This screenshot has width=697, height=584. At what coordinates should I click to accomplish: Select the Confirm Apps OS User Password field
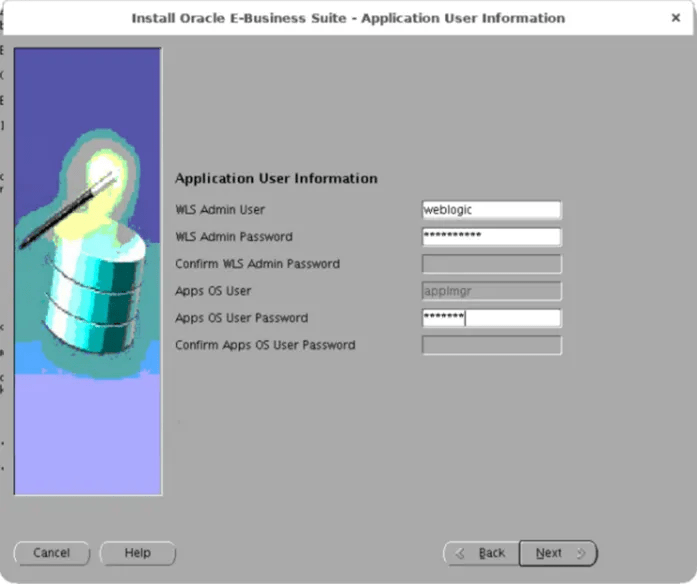tap(491, 345)
